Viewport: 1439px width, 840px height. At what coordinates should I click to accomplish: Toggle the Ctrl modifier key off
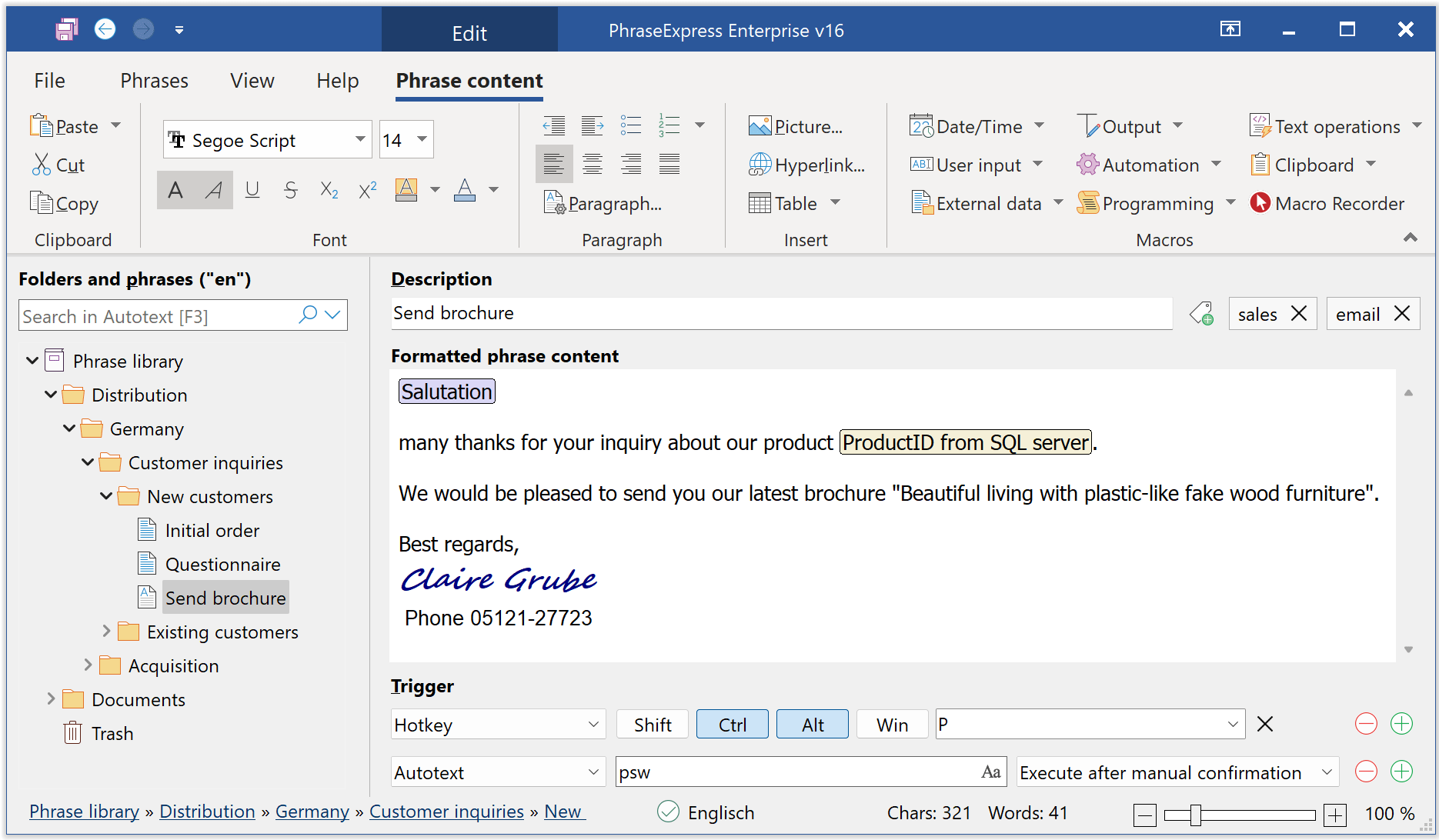[x=732, y=725]
